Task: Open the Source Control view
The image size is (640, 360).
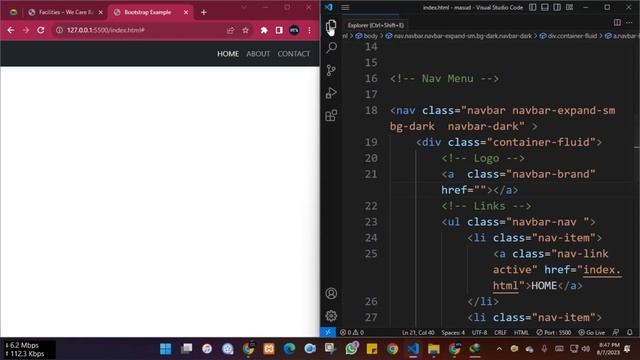Action: tap(331, 70)
